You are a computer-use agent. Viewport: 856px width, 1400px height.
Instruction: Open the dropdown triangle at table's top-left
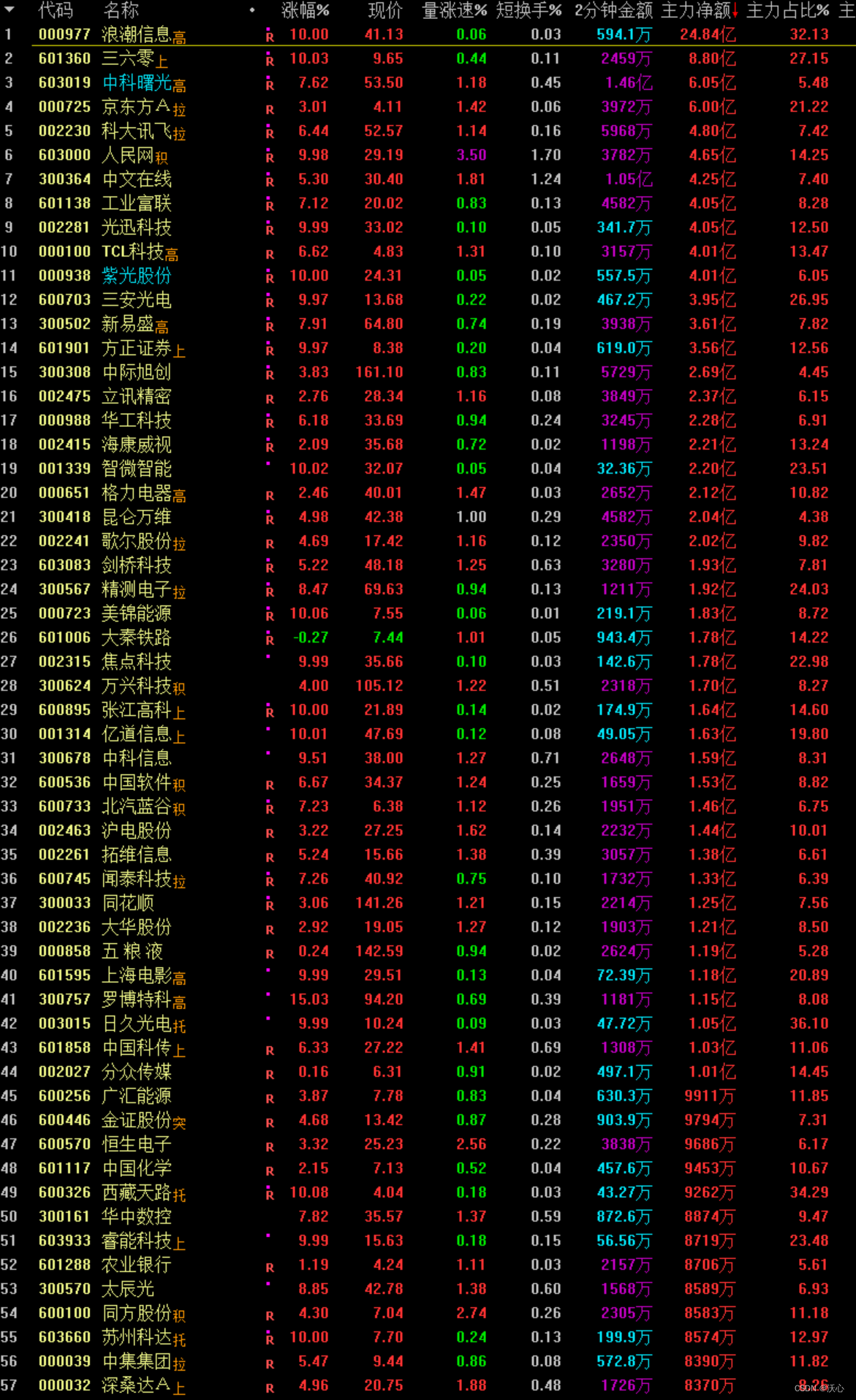(x=10, y=10)
